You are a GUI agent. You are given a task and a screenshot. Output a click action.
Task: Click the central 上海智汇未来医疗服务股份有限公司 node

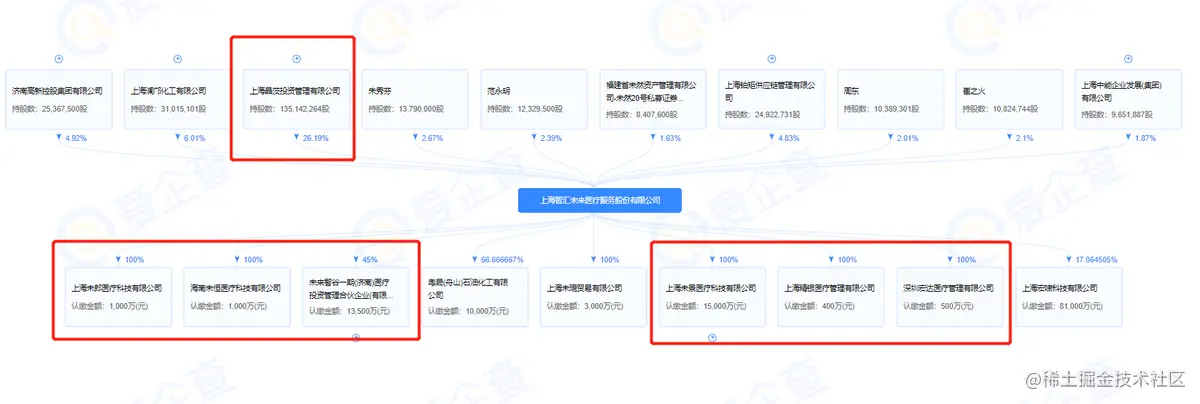[x=599, y=200]
